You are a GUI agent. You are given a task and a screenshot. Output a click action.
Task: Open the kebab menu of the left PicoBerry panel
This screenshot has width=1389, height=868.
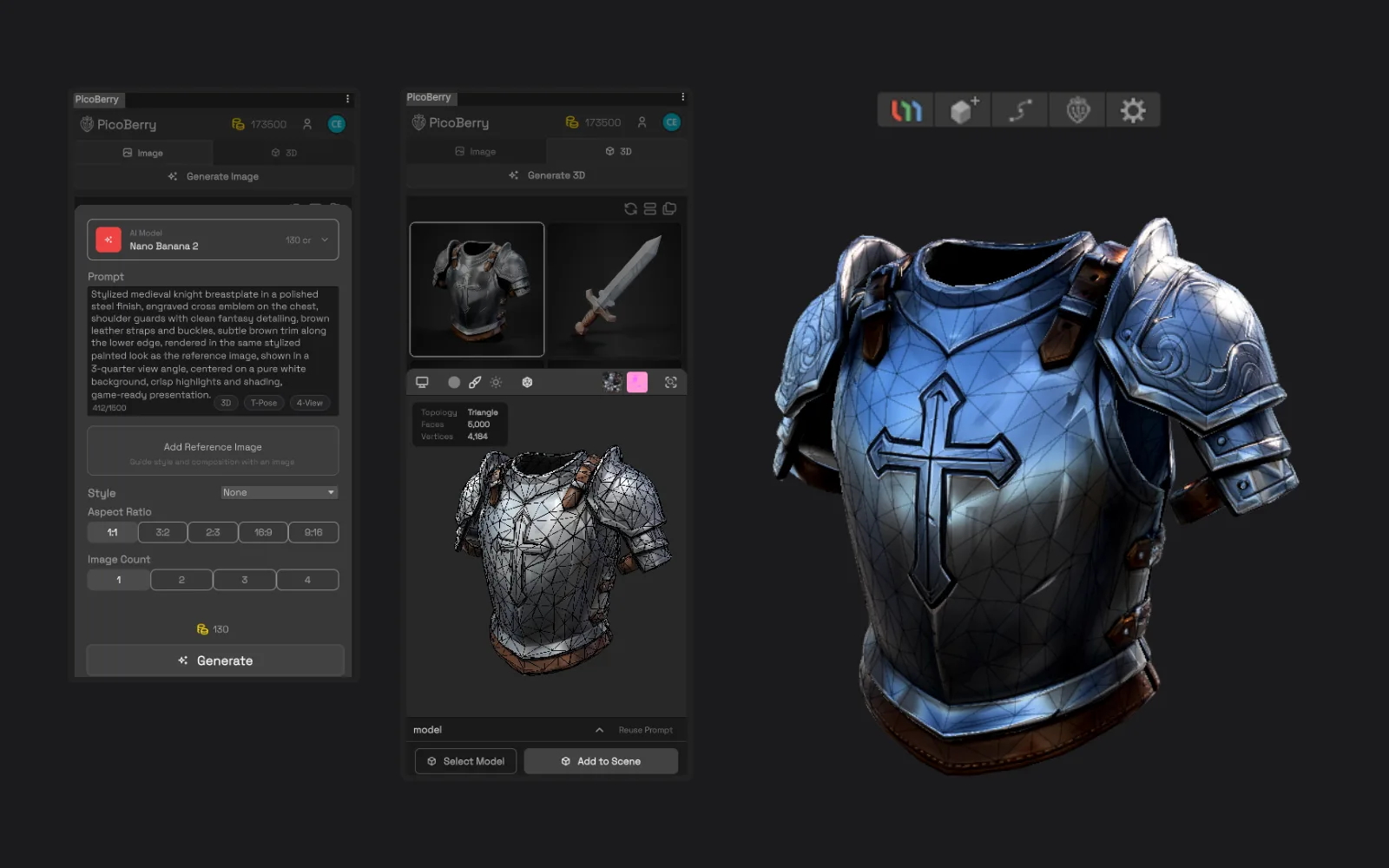(347, 99)
